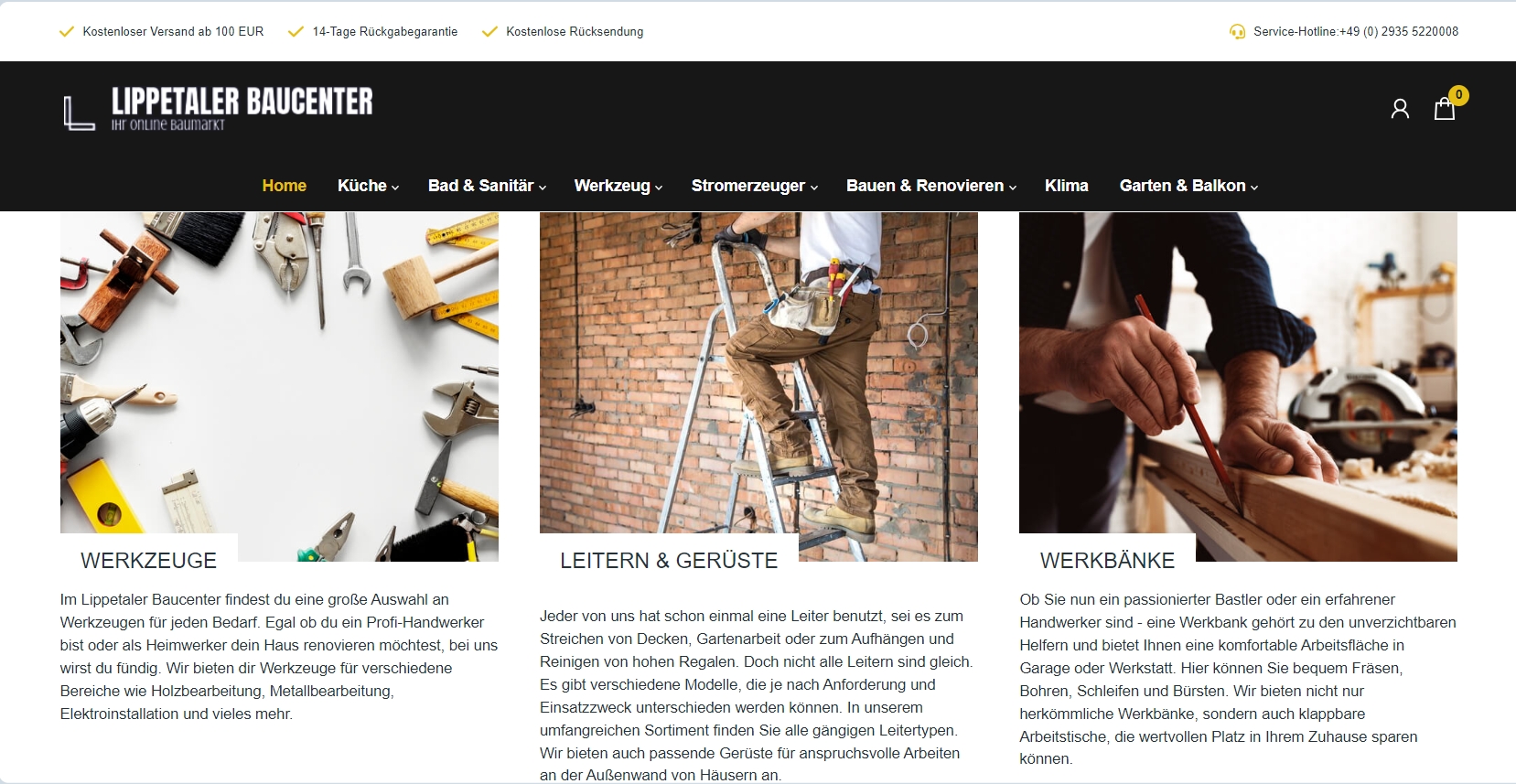This screenshot has width=1516, height=784.
Task: Open the user account icon
Action: click(x=1400, y=109)
